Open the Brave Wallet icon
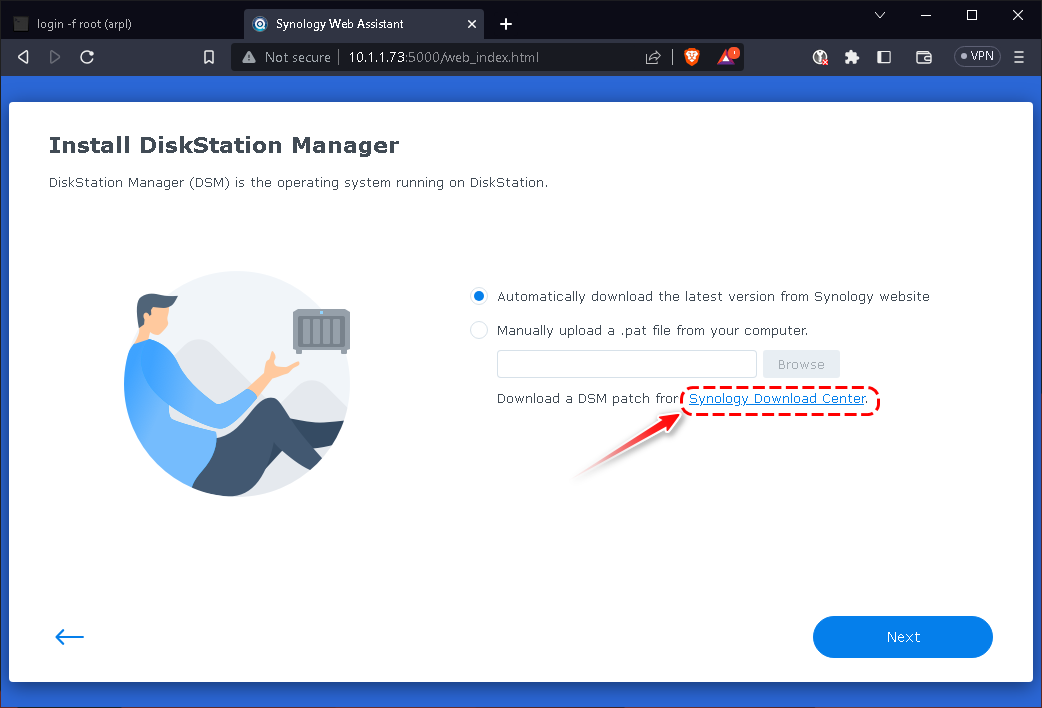Viewport: 1042px width, 708px height. [x=924, y=57]
